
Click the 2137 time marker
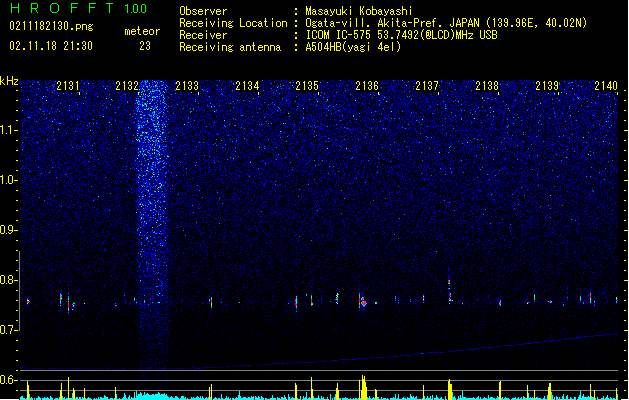427,86
